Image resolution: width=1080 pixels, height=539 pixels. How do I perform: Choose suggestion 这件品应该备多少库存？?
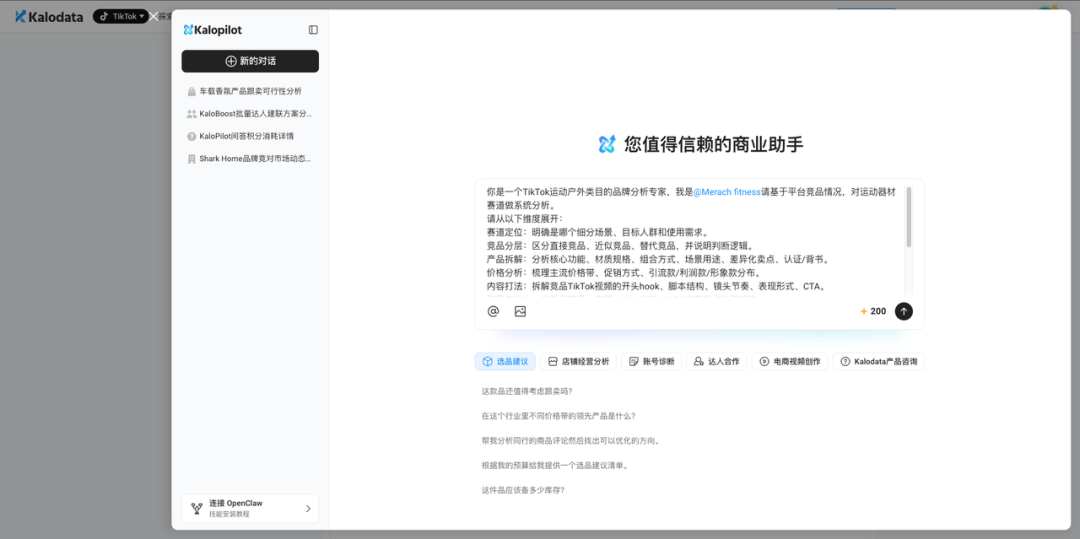point(523,491)
